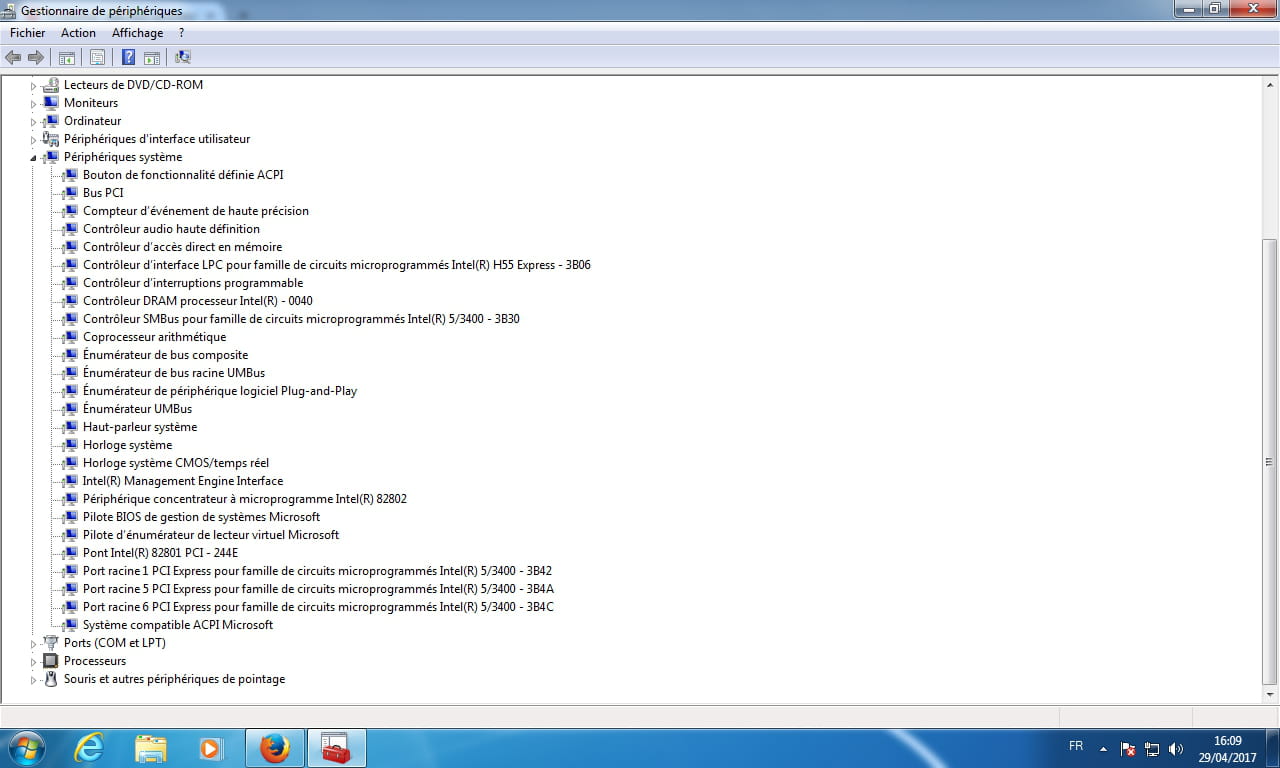Launch Internet Explorer from the taskbar
1280x768 pixels.
pyautogui.click(x=90, y=748)
